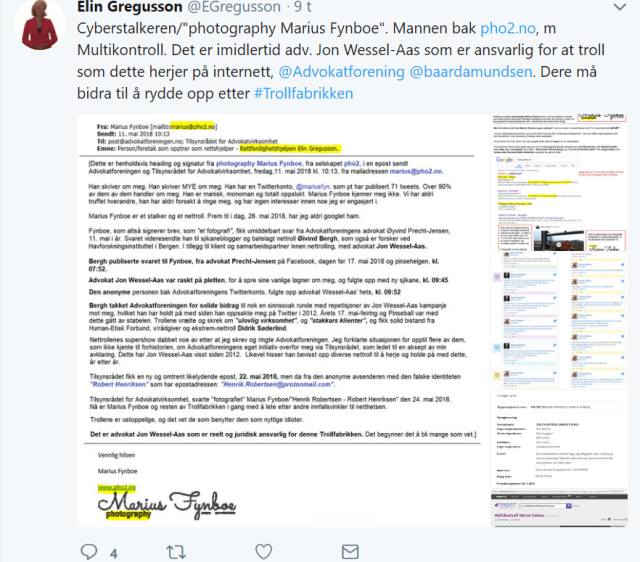
Task: Like the tweet with the heart icon
Action: tap(264, 551)
